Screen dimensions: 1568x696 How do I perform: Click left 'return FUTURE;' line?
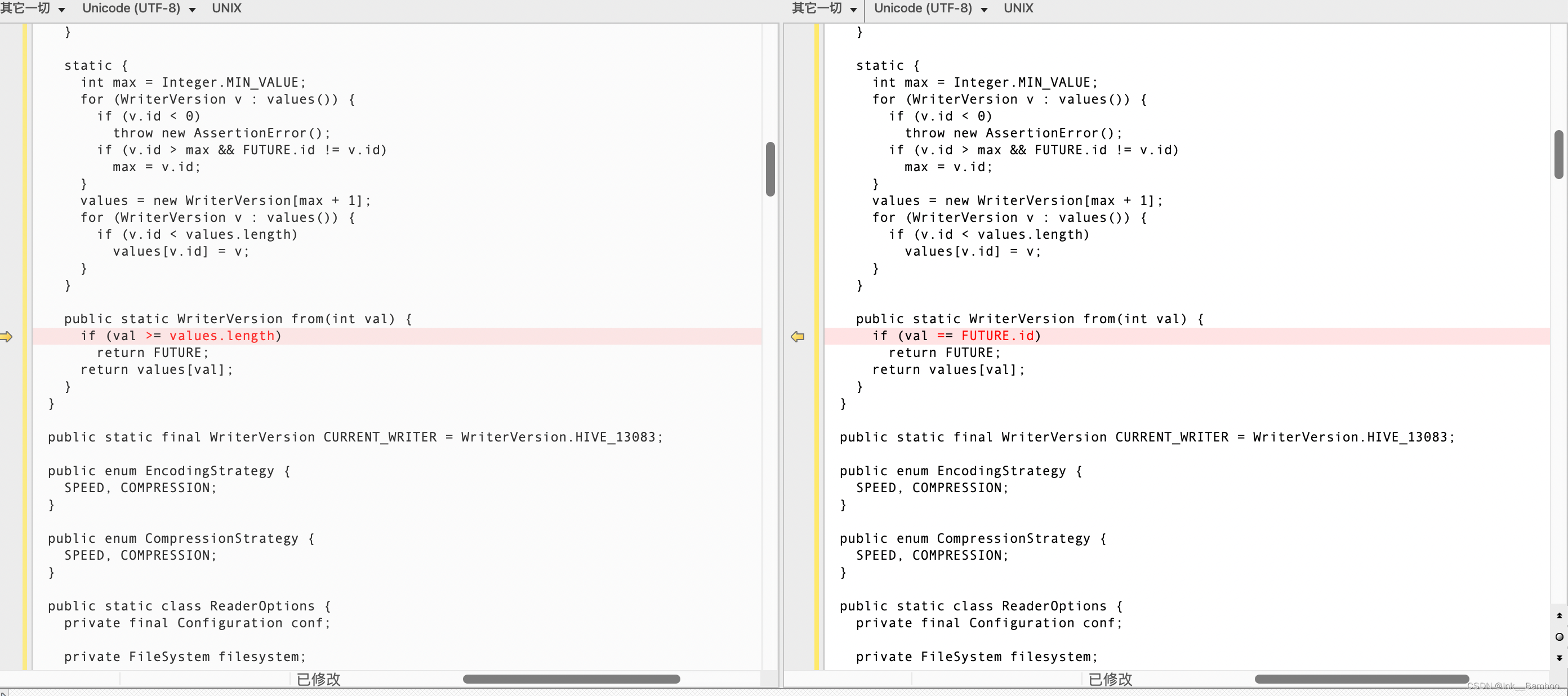(153, 353)
